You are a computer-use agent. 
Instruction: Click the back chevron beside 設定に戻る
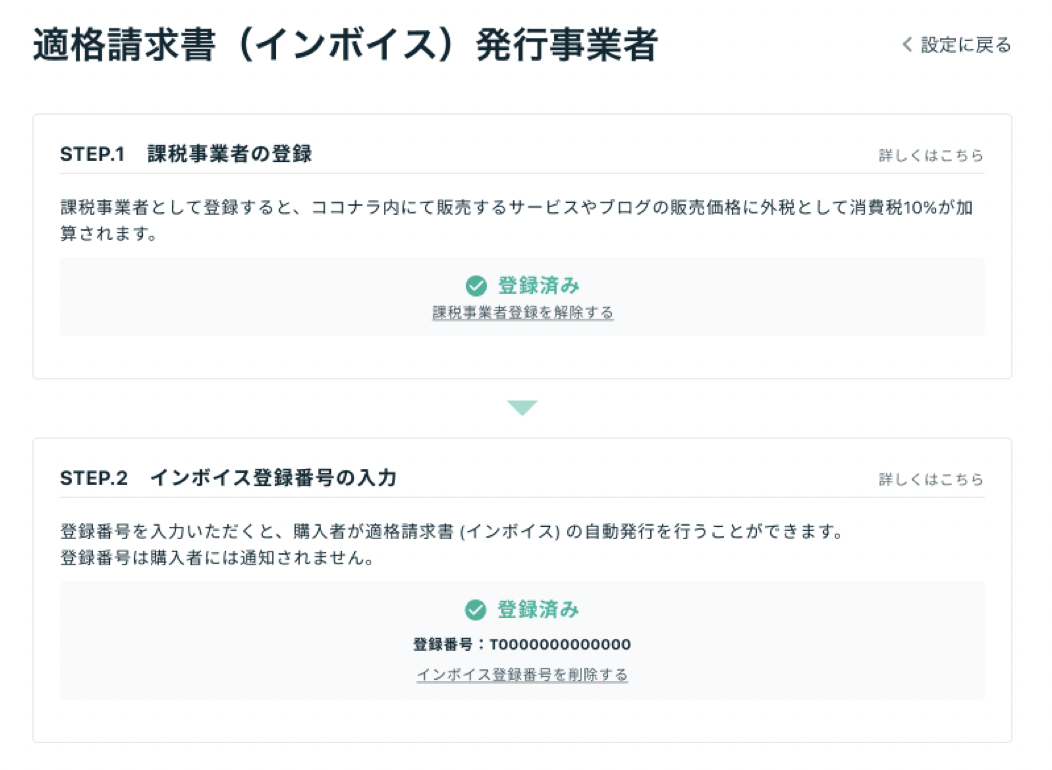(907, 45)
